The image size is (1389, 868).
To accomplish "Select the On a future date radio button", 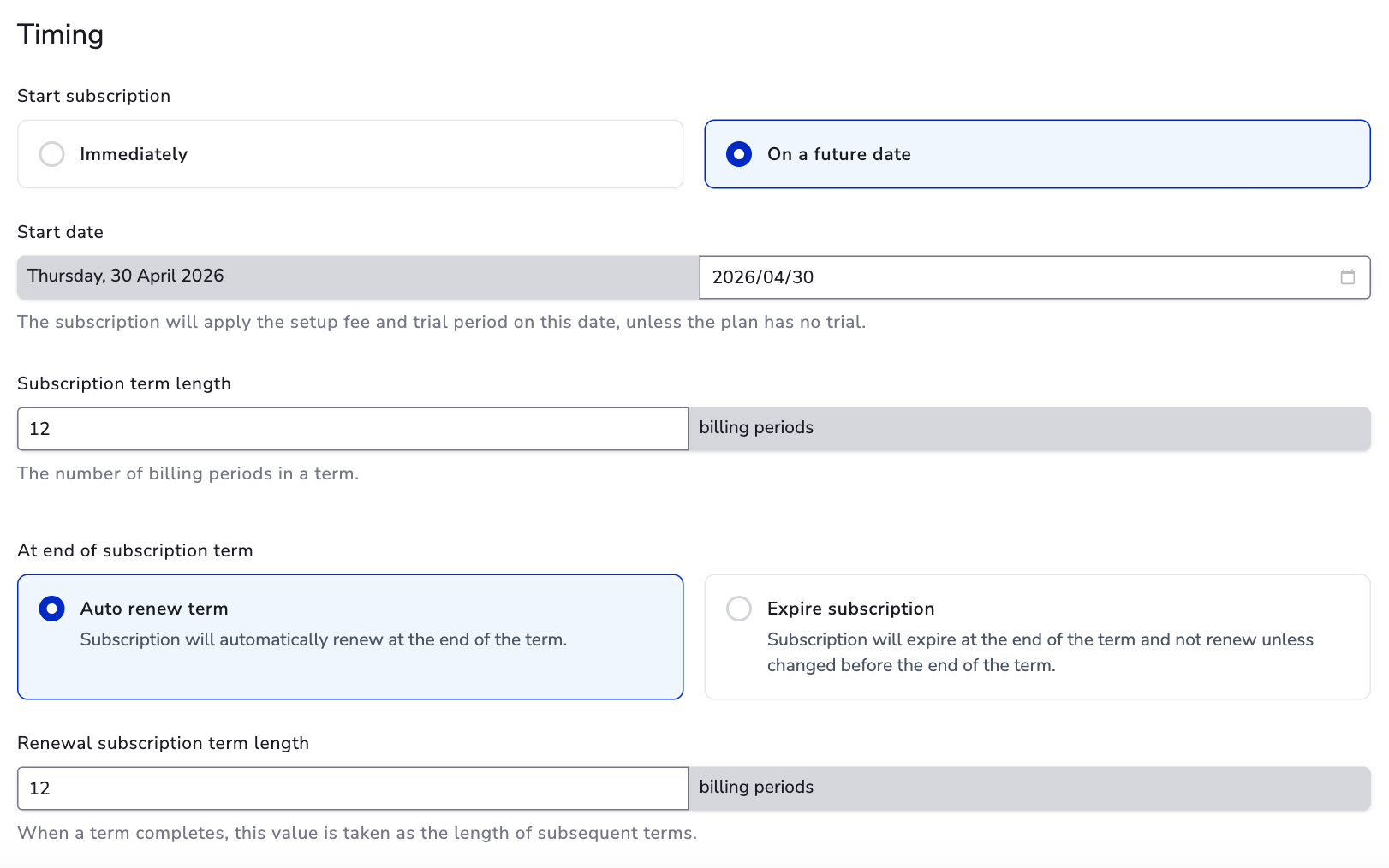I will 738,154.
